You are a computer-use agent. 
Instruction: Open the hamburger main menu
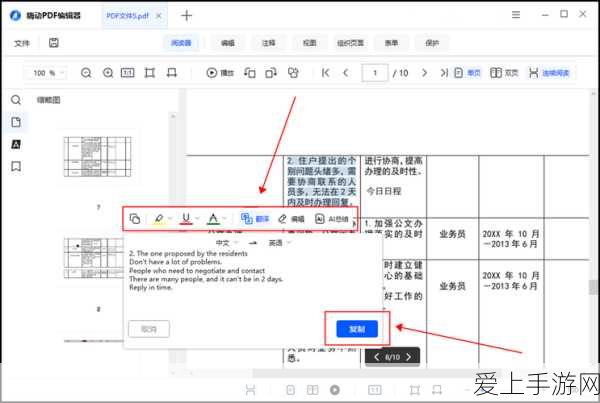click(516, 15)
